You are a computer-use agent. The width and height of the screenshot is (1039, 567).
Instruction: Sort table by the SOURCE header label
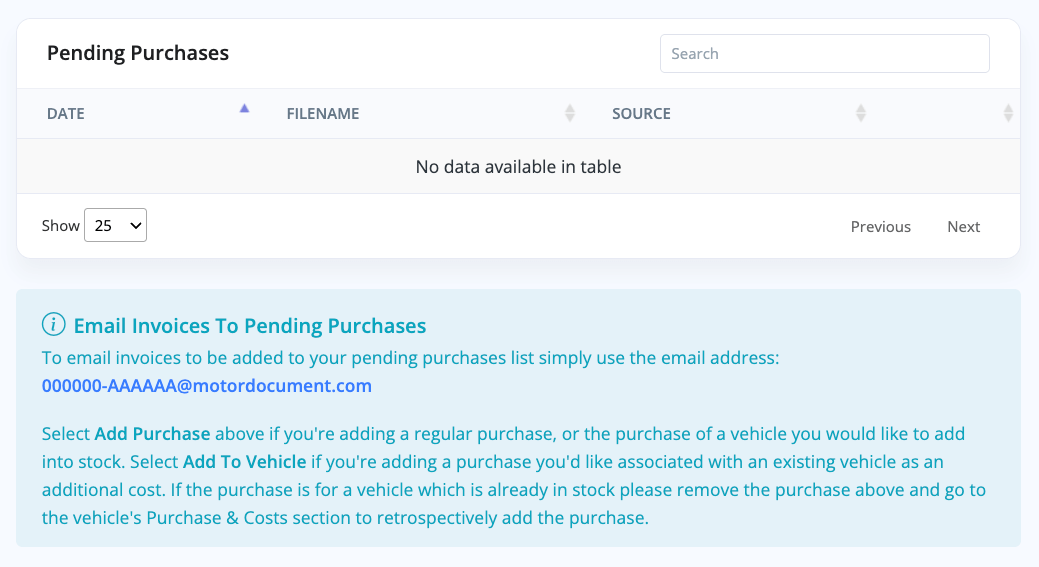(x=641, y=114)
